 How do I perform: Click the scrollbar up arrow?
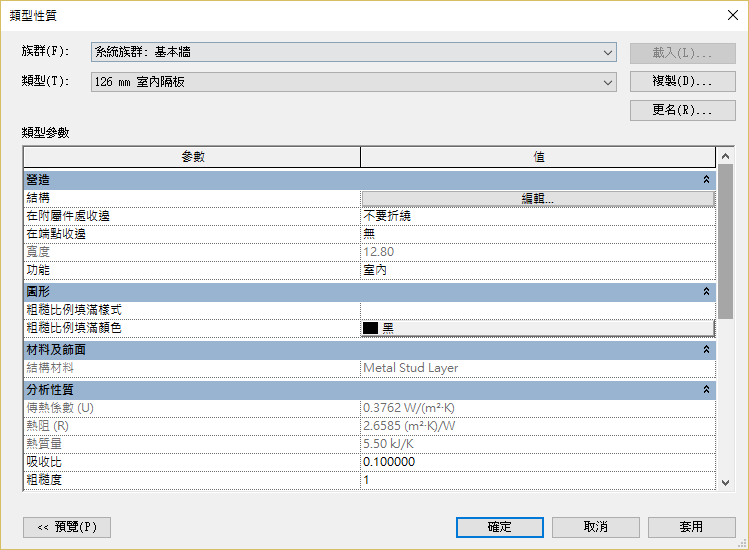coord(725,156)
